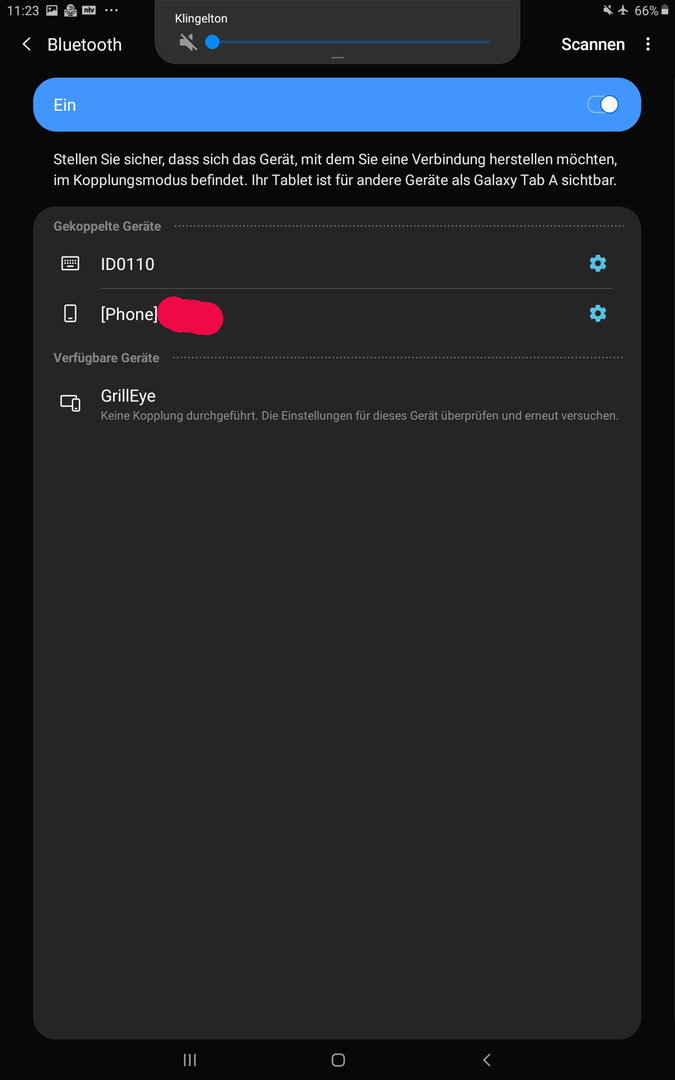This screenshot has width=675, height=1080.
Task: Tap the battery percentage in the status bar
Action: tap(646, 10)
